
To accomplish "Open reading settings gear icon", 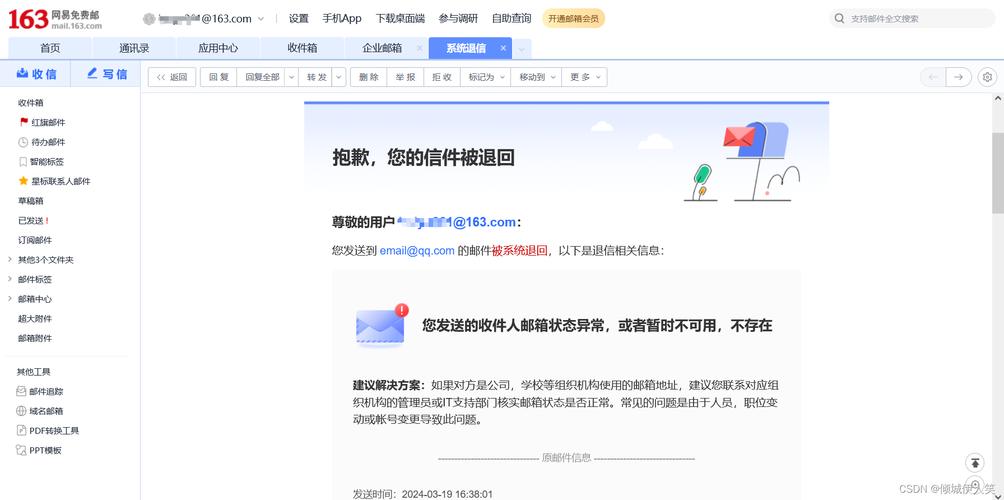I will (987, 77).
